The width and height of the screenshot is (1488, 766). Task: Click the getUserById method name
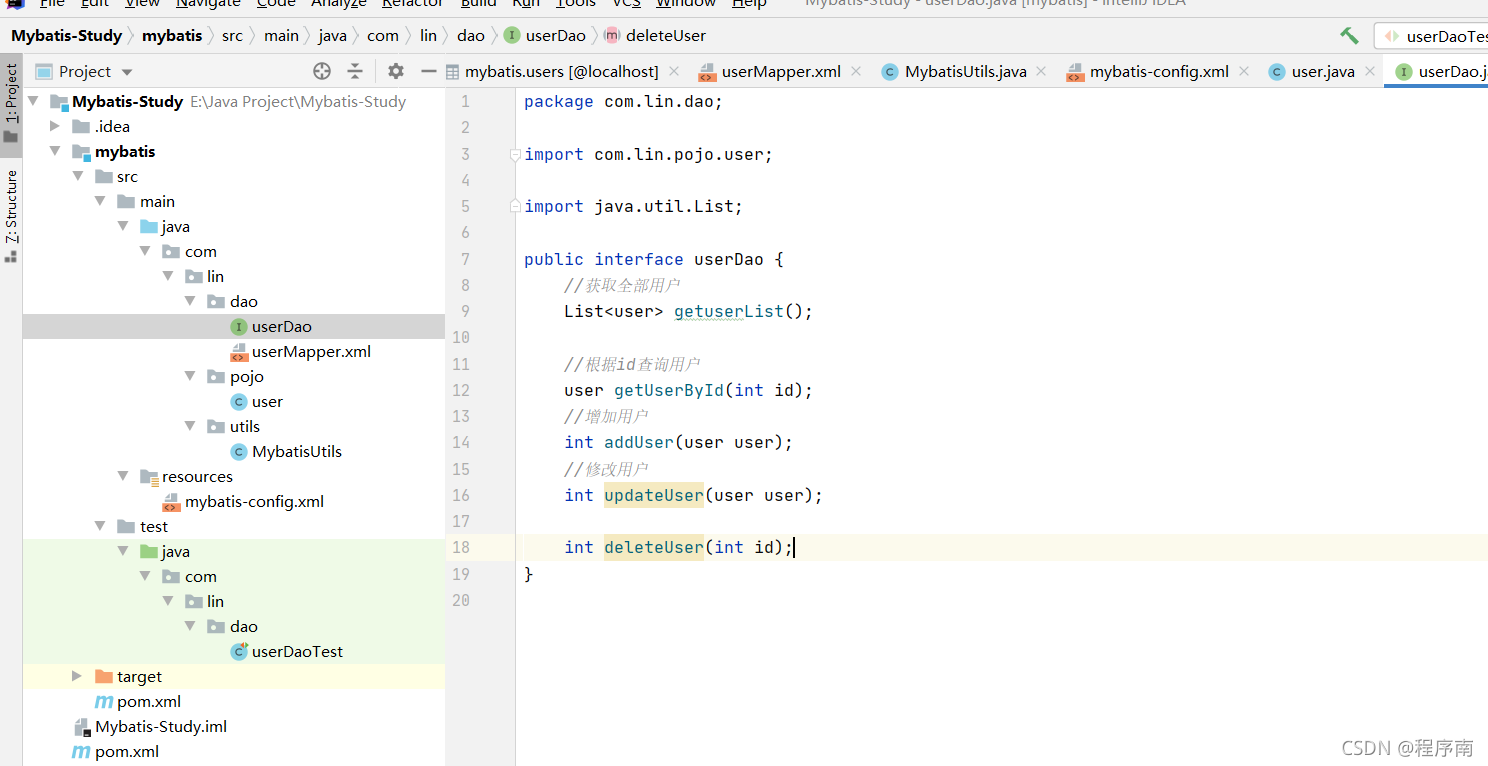click(x=669, y=390)
